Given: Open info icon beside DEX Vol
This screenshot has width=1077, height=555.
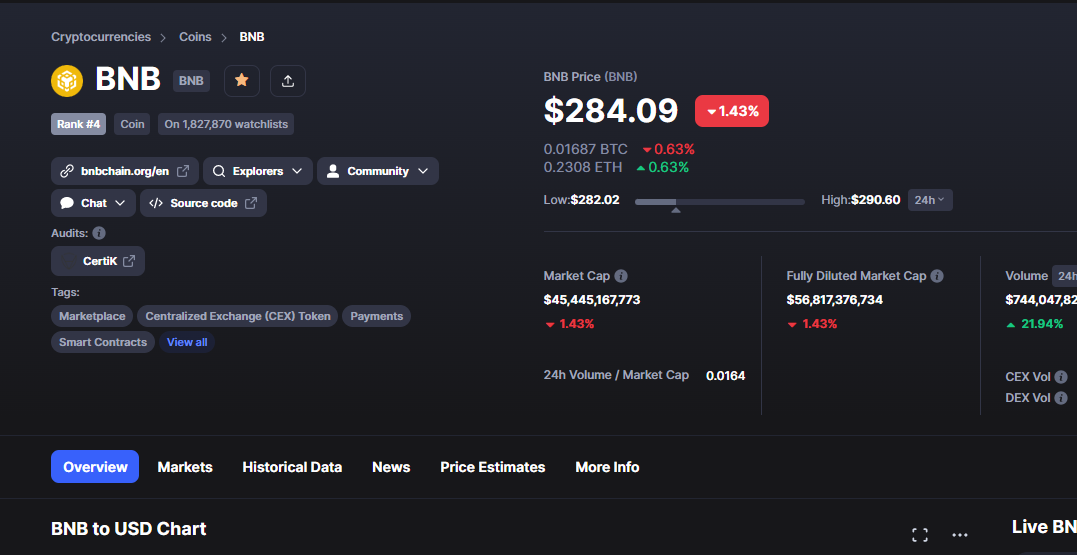Looking at the screenshot, I should click(1061, 398).
